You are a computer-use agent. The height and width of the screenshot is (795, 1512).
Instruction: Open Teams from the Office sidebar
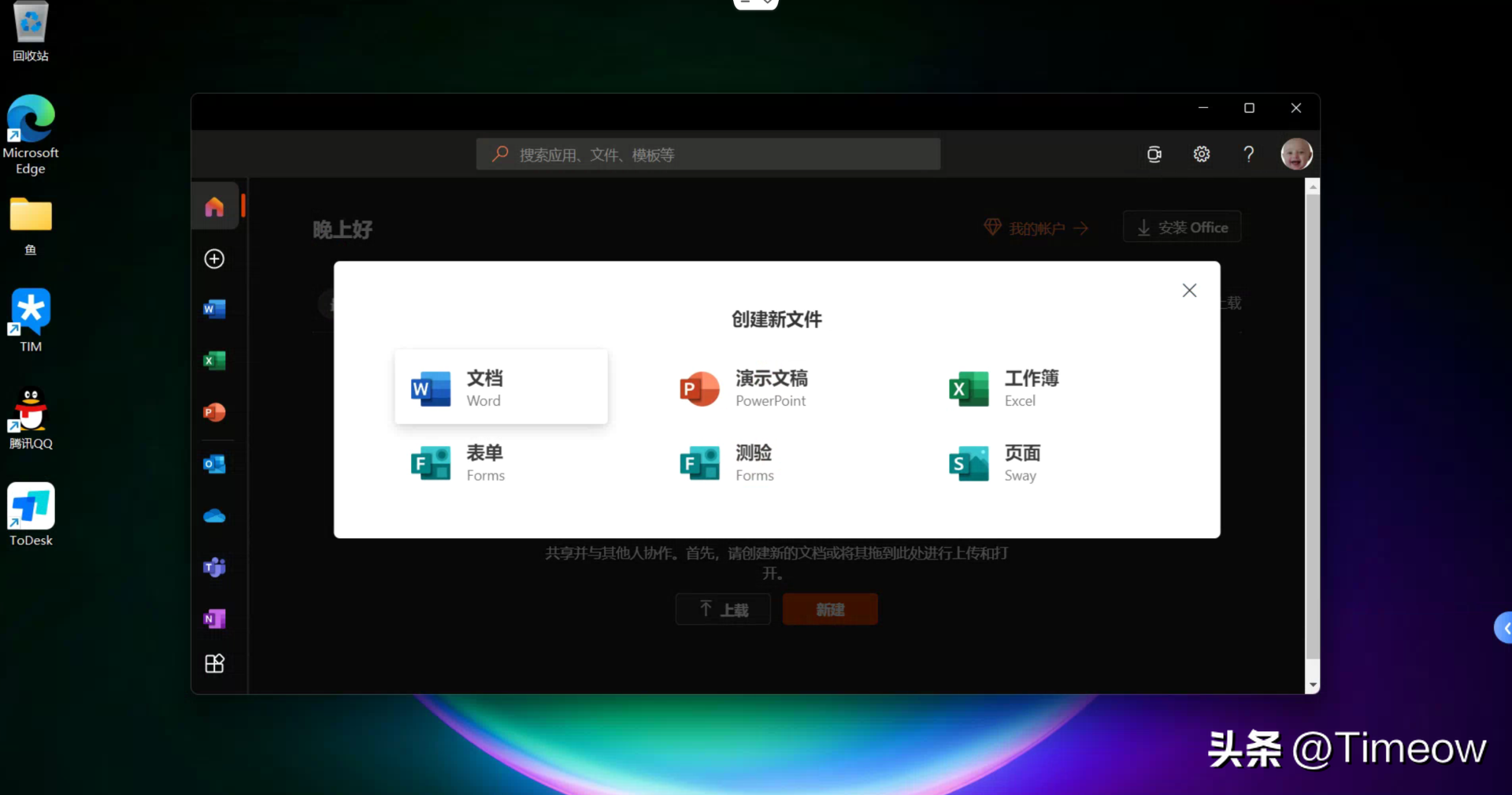point(214,567)
